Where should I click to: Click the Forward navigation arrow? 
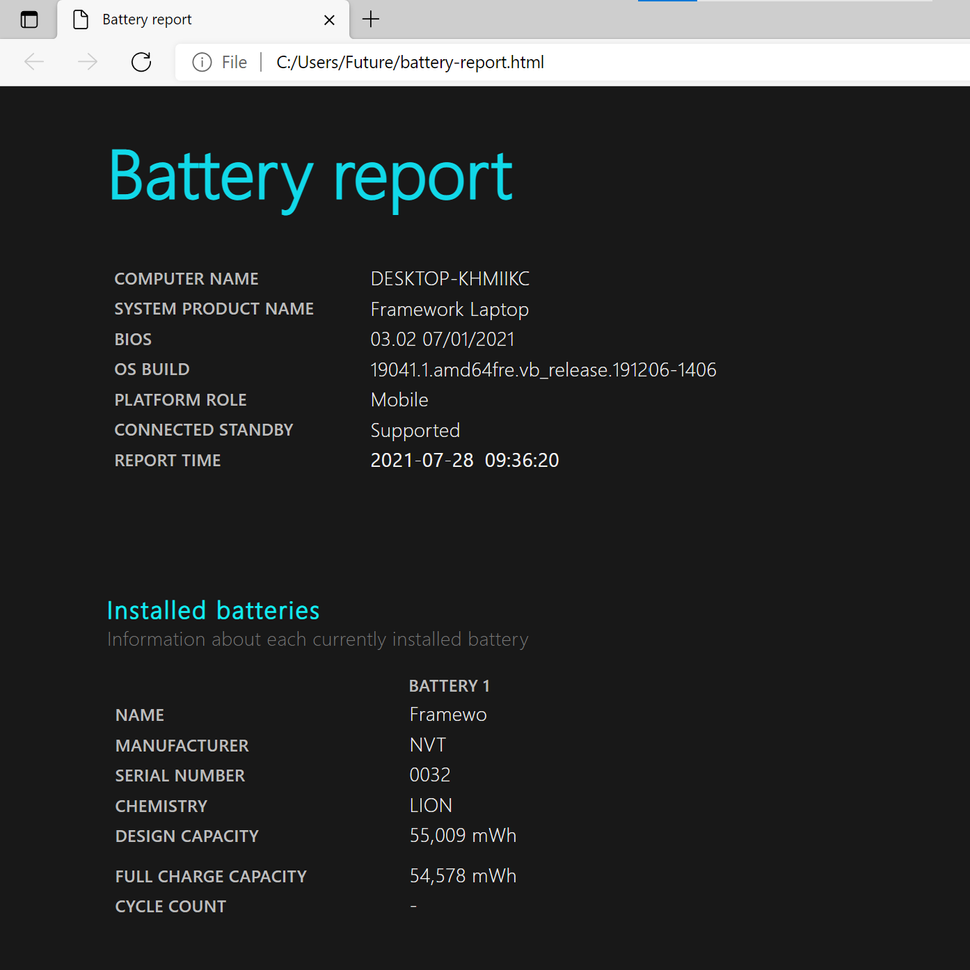pyautogui.click(x=87, y=61)
